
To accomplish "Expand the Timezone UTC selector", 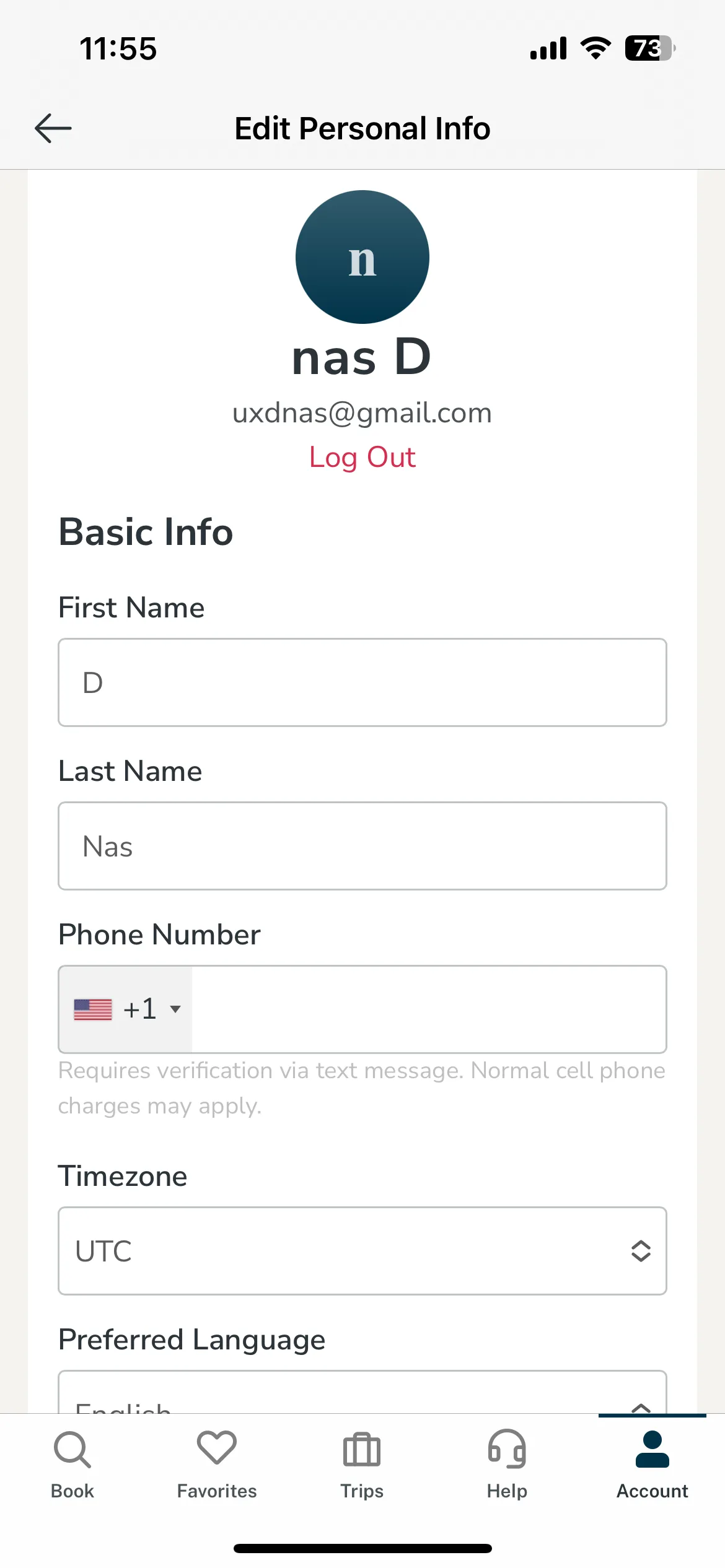I will pyautogui.click(x=362, y=1251).
